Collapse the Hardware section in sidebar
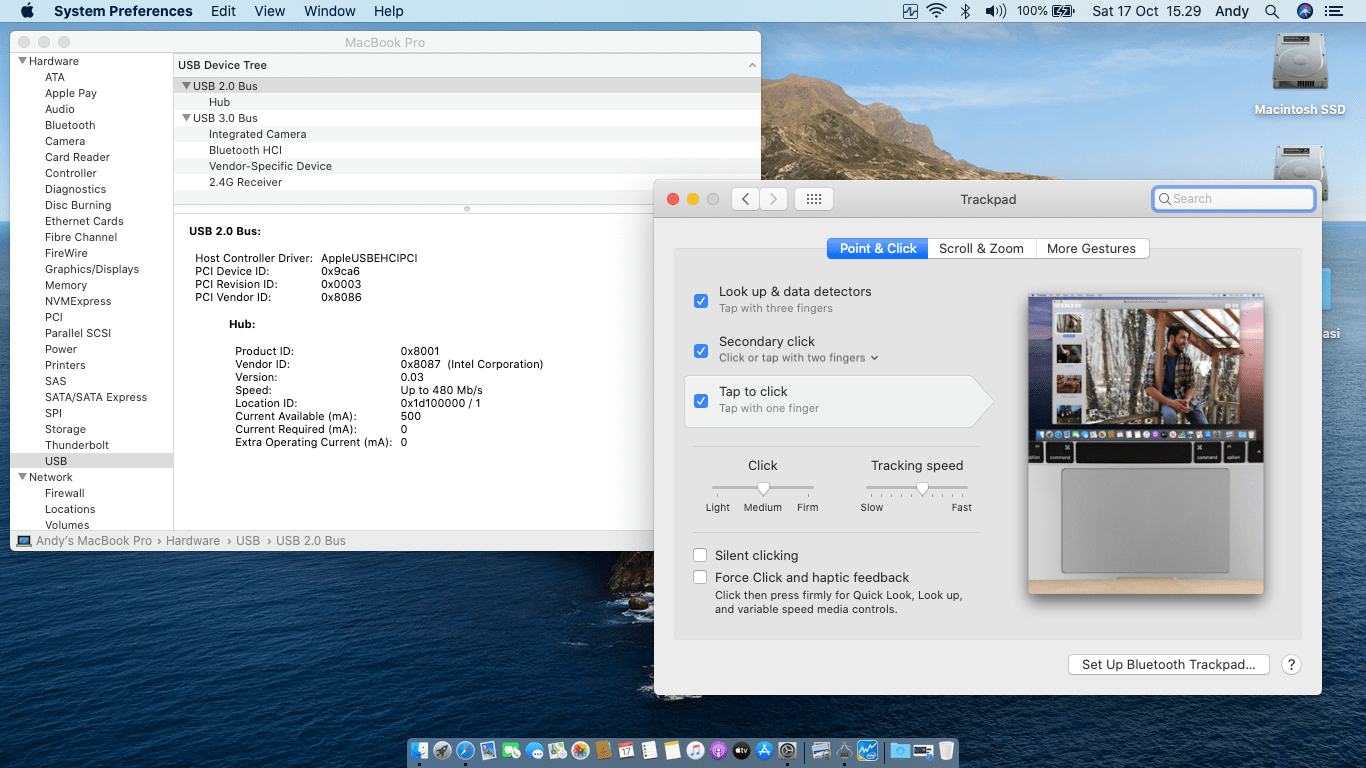This screenshot has width=1366, height=768. [22, 61]
